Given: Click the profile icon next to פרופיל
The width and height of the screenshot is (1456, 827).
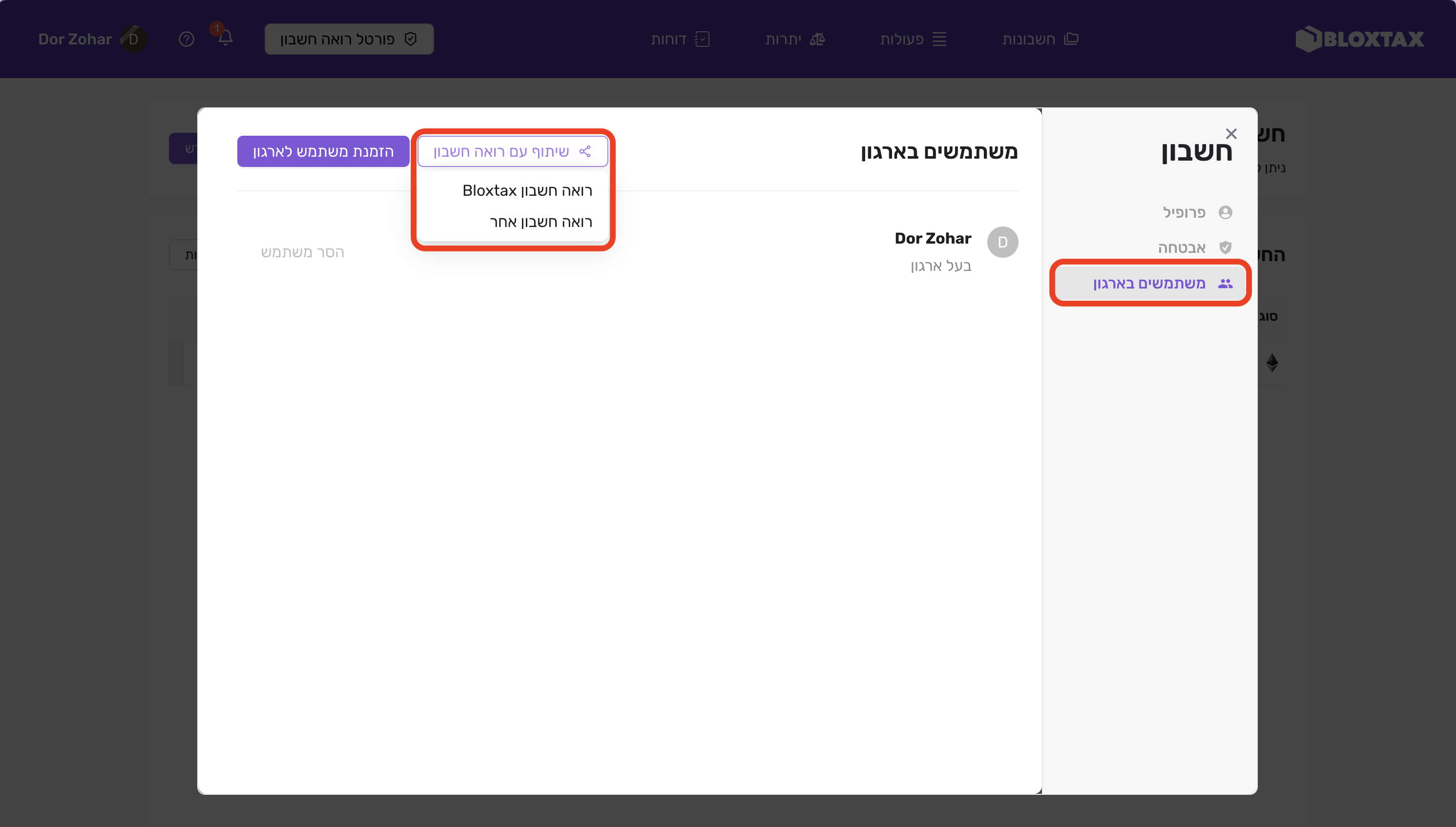Looking at the screenshot, I should point(1226,212).
